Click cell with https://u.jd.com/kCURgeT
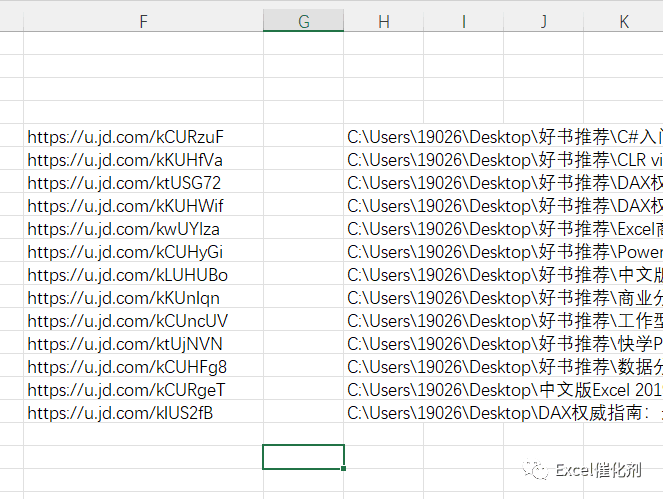The width and height of the screenshot is (663, 499). pos(143,388)
